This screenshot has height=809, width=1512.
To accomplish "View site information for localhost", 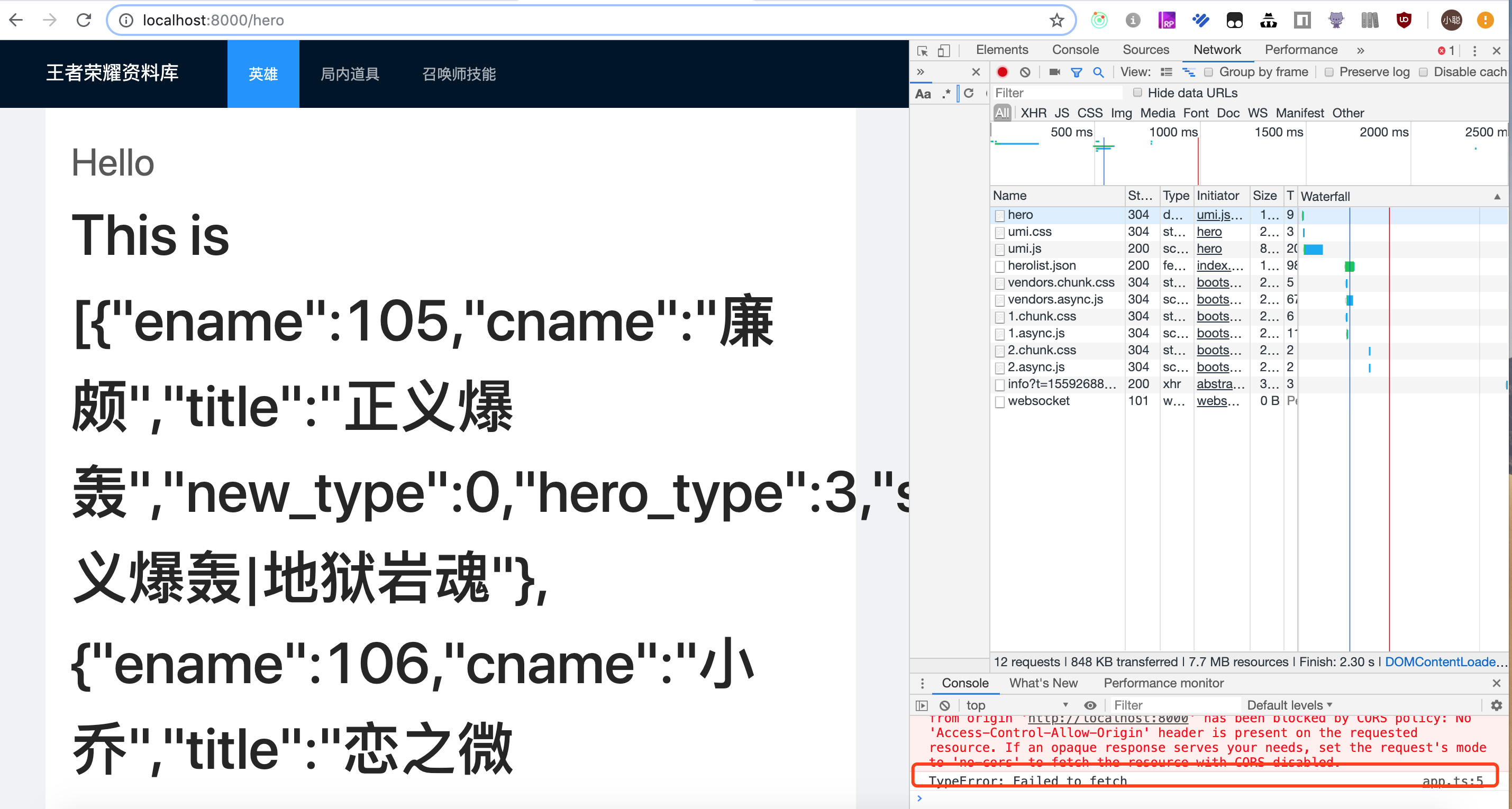I will tap(125, 20).
